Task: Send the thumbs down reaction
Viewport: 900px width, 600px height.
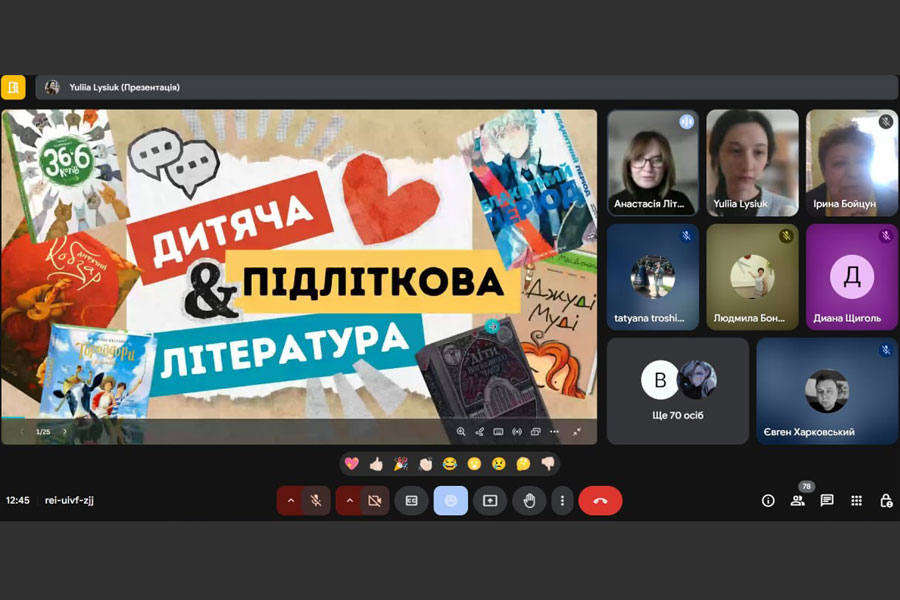Action: 548,463
